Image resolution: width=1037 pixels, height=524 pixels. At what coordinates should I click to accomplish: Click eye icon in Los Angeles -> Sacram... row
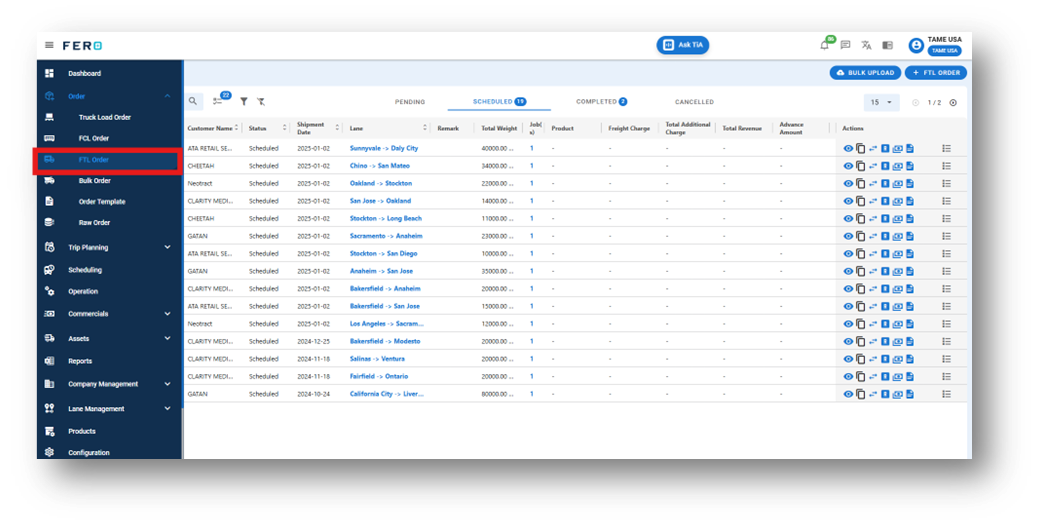pos(848,324)
